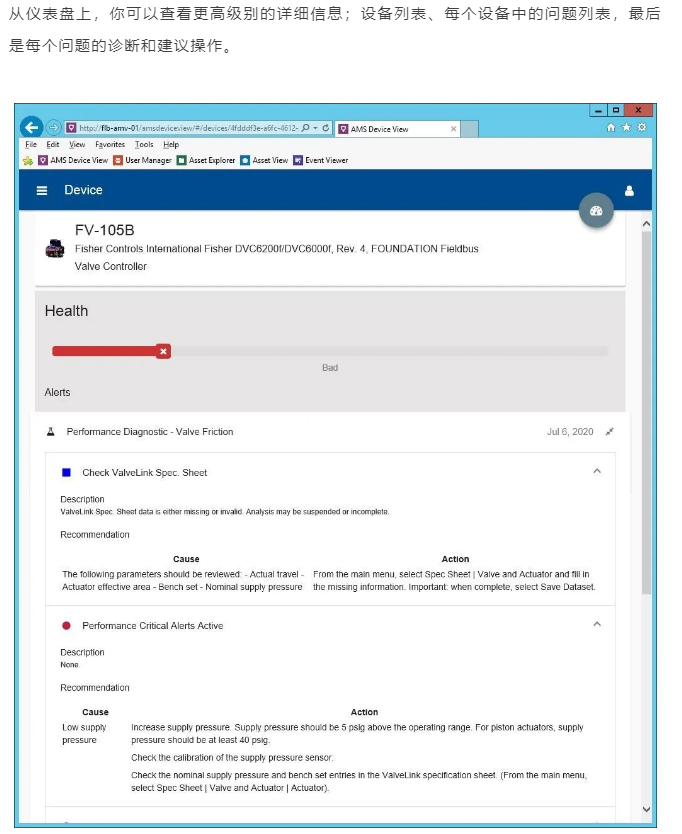Click the FV-105B valve device image
The width and height of the screenshot is (682, 834).
click(55, 248)
